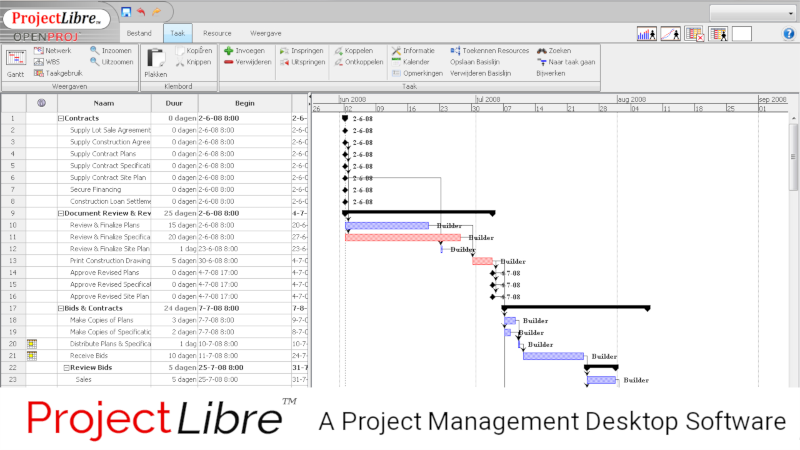Click the resource table view icon
The image size is (800, 450).
tap(718, 34)
